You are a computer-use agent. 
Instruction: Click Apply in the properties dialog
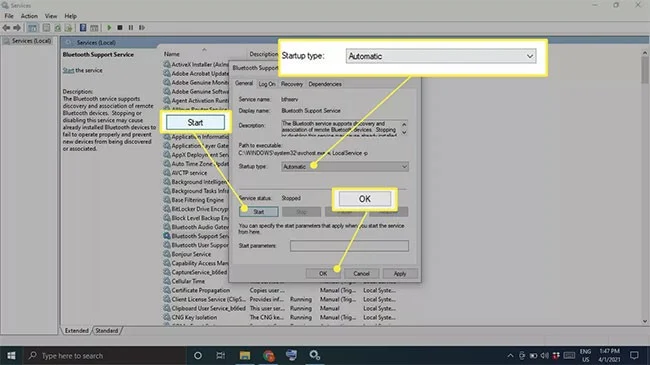[400, 273]
